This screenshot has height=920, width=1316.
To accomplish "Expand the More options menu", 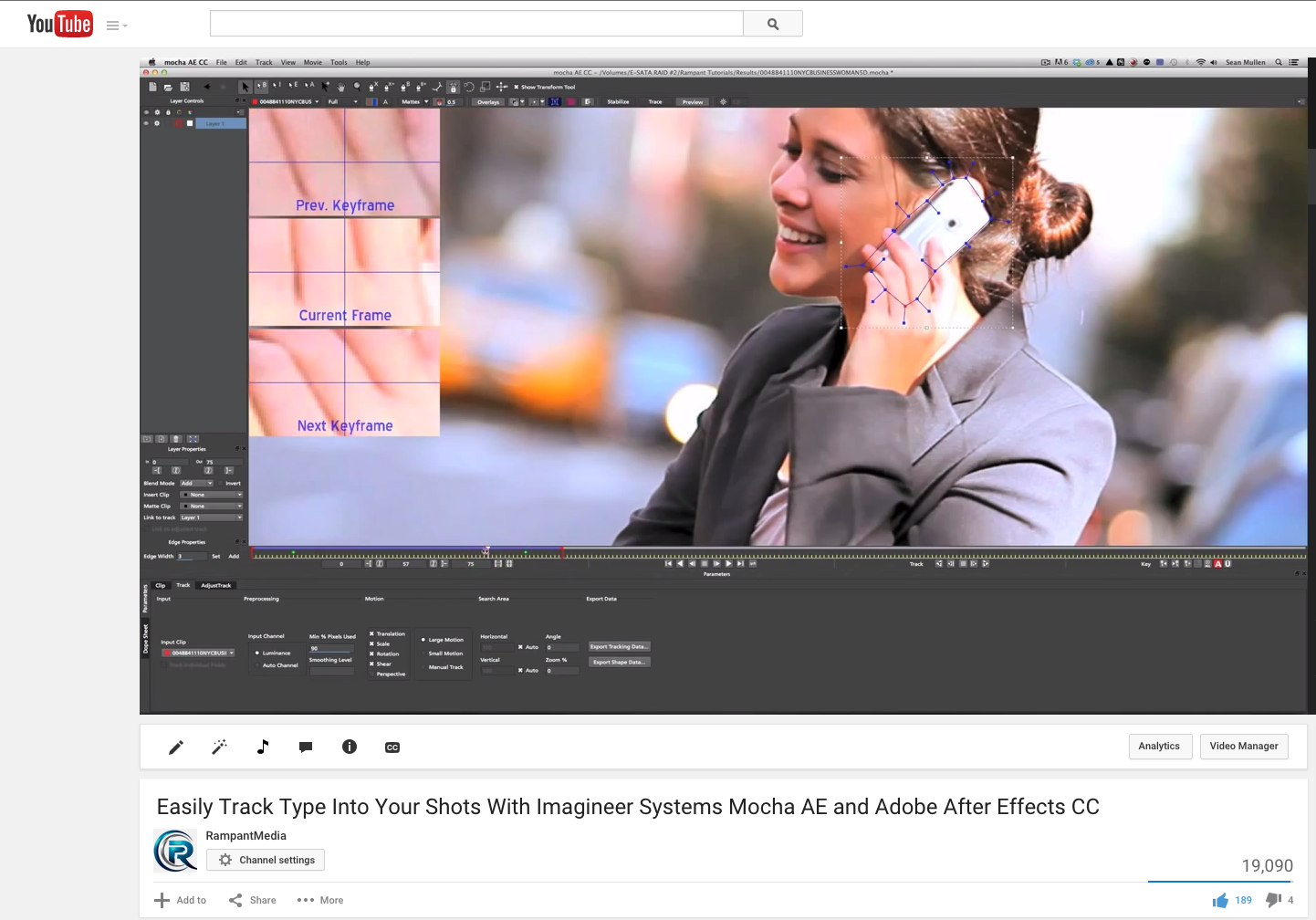I will pyautogui.click(x=320, y=900).
